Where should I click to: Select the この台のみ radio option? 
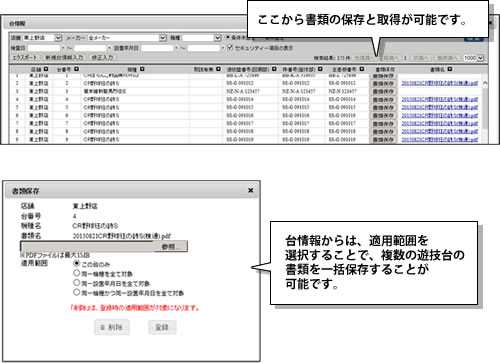tap(77, 263)
